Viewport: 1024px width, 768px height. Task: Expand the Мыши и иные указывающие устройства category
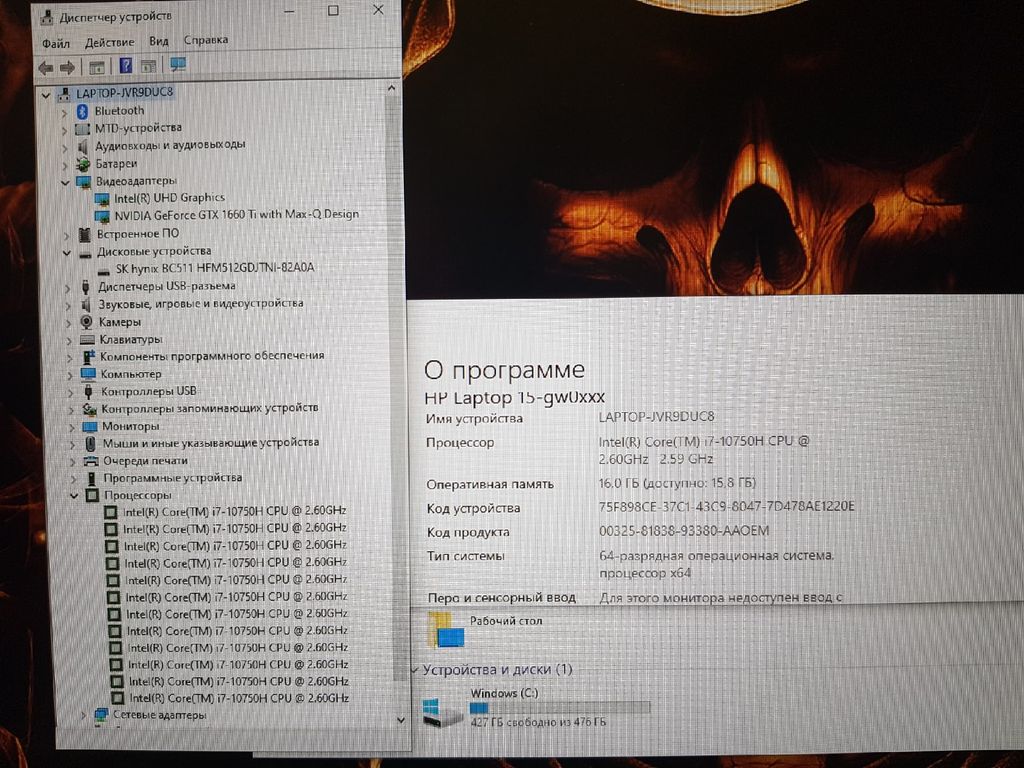coord(73,444)
